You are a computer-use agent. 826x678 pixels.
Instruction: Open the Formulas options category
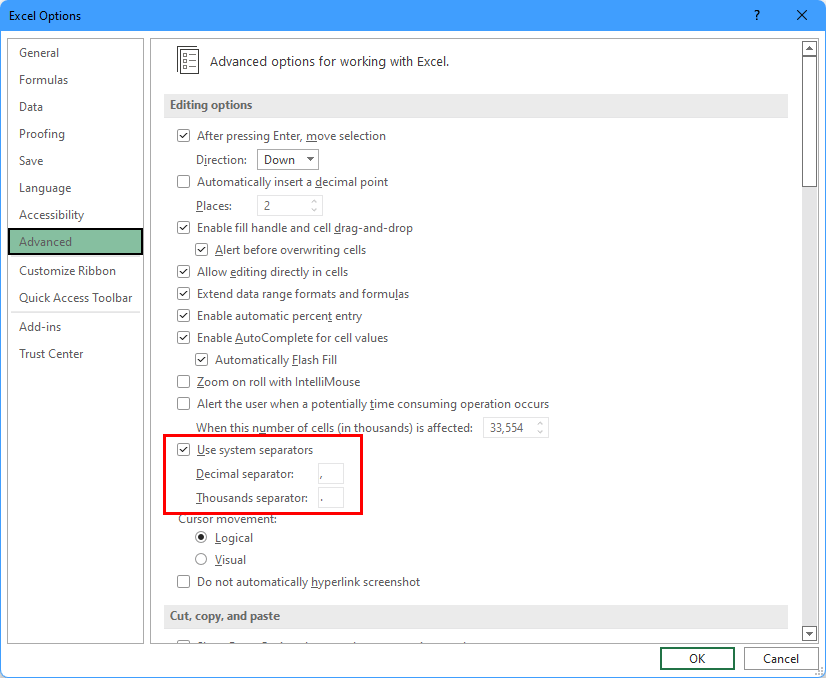click(75, 80)
